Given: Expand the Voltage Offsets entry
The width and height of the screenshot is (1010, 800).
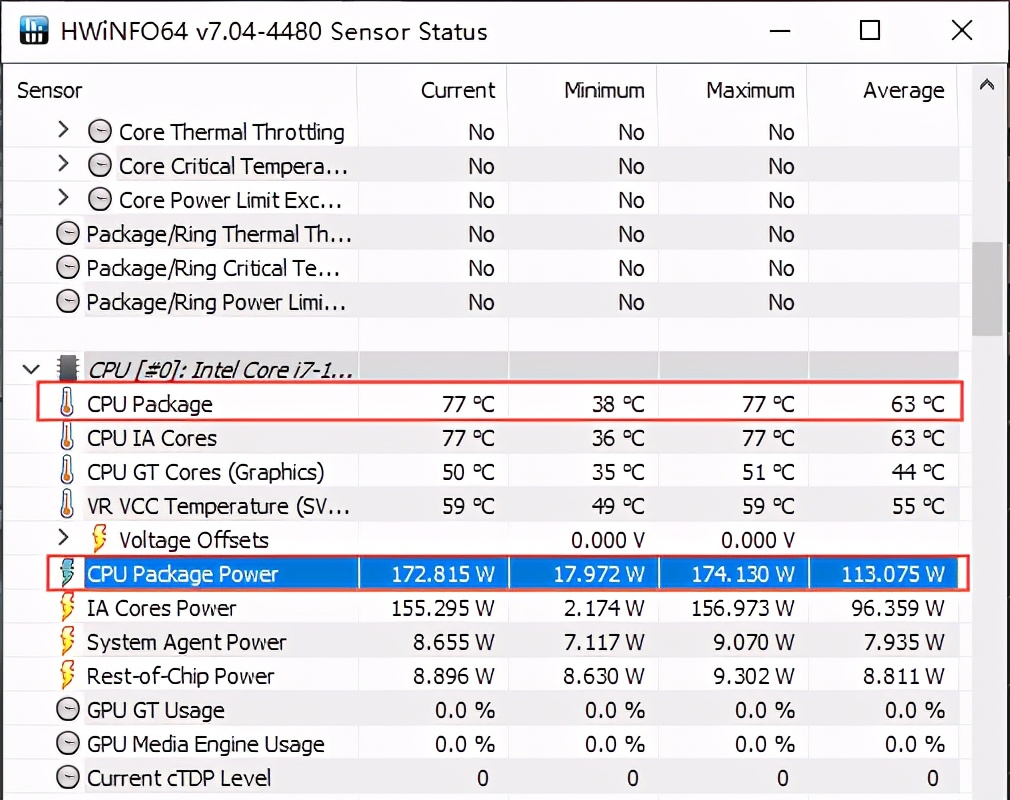Looking at the screenshot, I should pyautogui.click(x=63, y=539).
